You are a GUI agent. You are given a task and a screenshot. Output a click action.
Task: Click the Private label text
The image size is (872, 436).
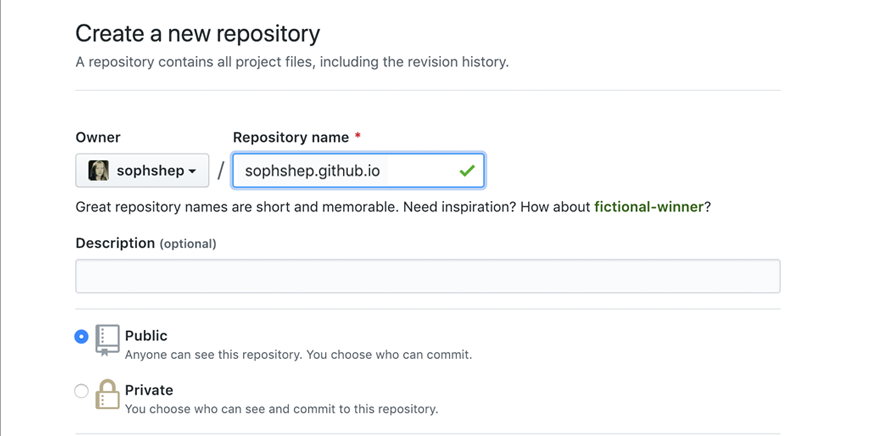click(149, 390)
